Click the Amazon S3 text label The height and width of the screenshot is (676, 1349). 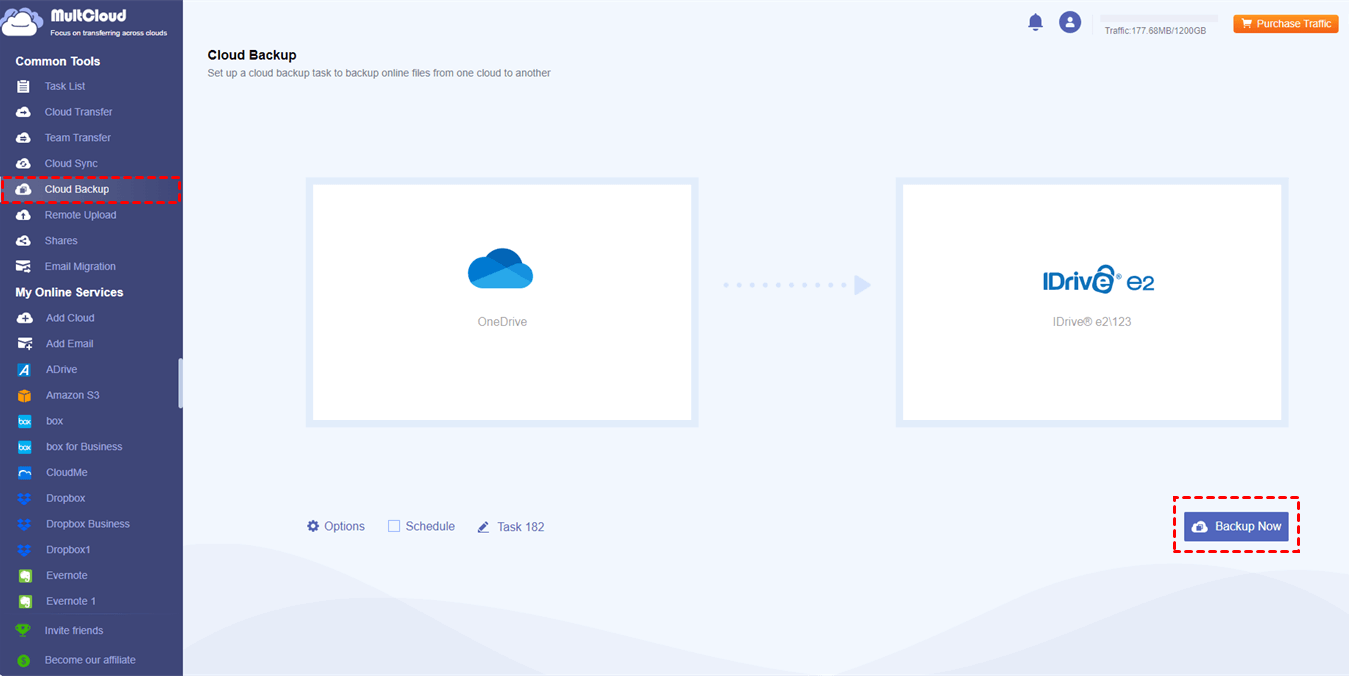73,395
